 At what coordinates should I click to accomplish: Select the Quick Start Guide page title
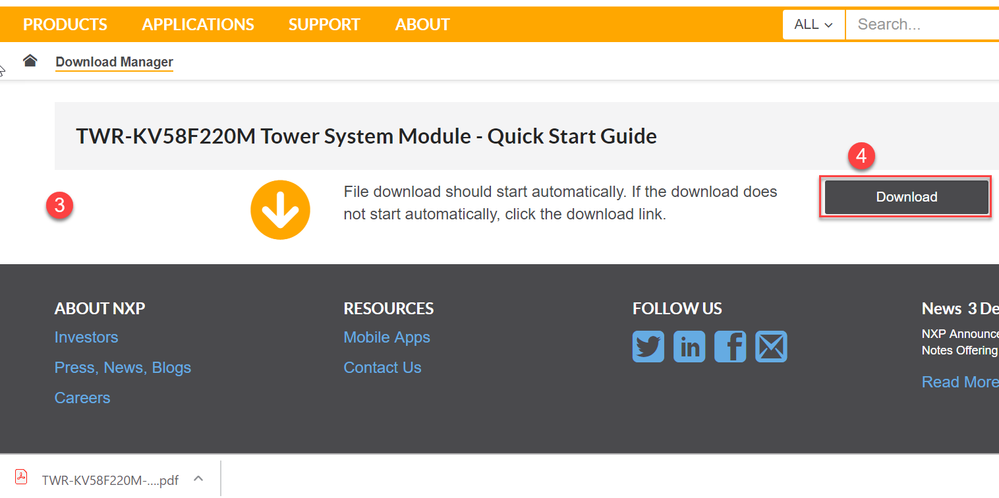(366, 136)
